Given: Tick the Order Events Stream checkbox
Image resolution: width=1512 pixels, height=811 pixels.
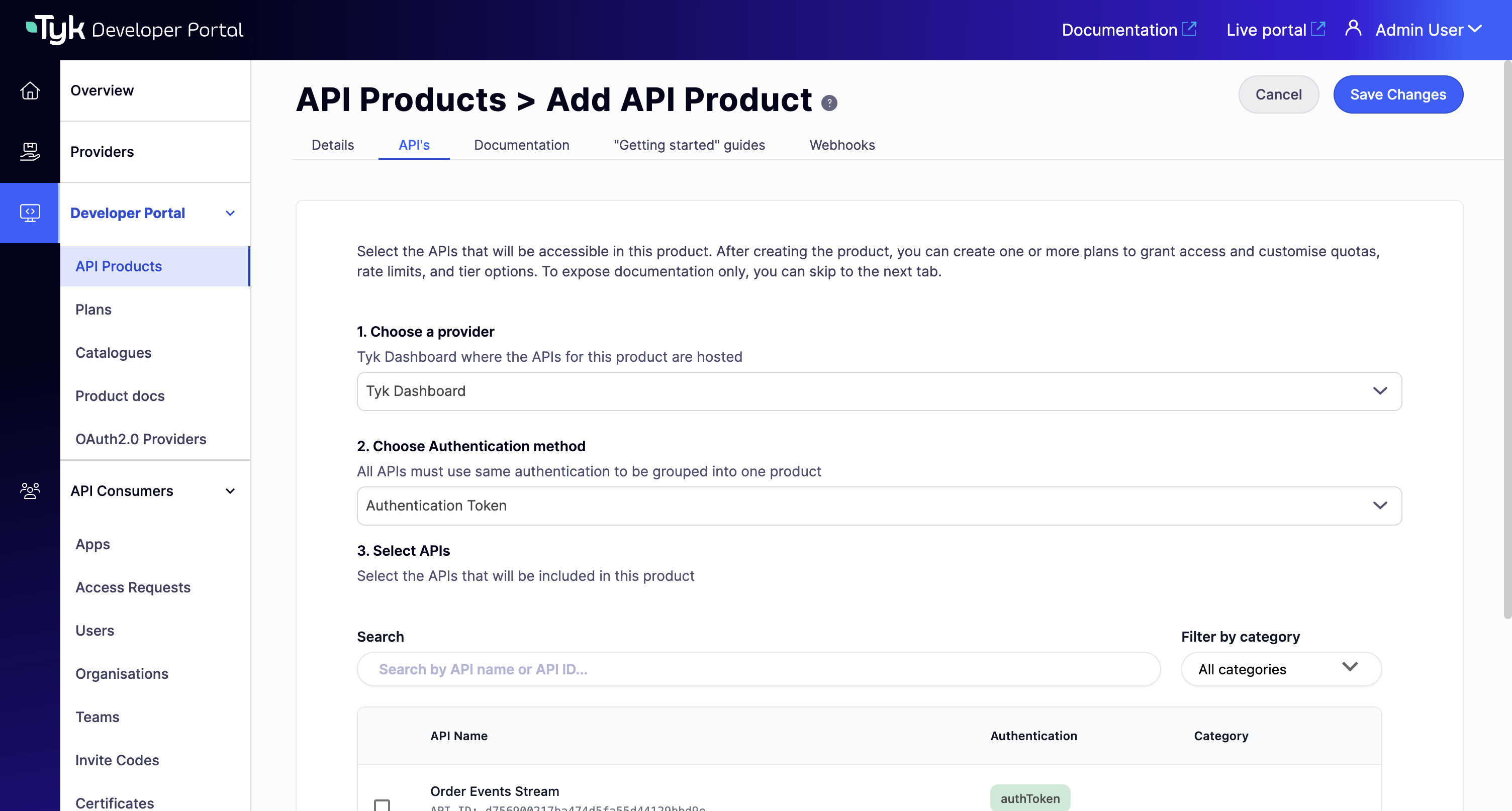Looking at the screenshot, I should coord(382,805).
